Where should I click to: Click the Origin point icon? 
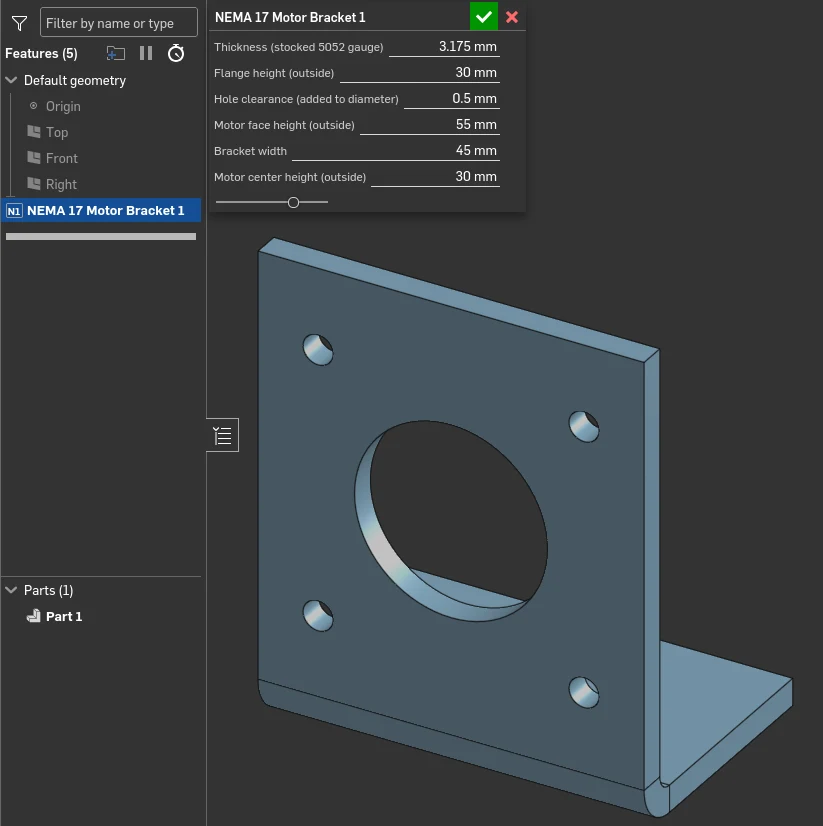[33, 106]
